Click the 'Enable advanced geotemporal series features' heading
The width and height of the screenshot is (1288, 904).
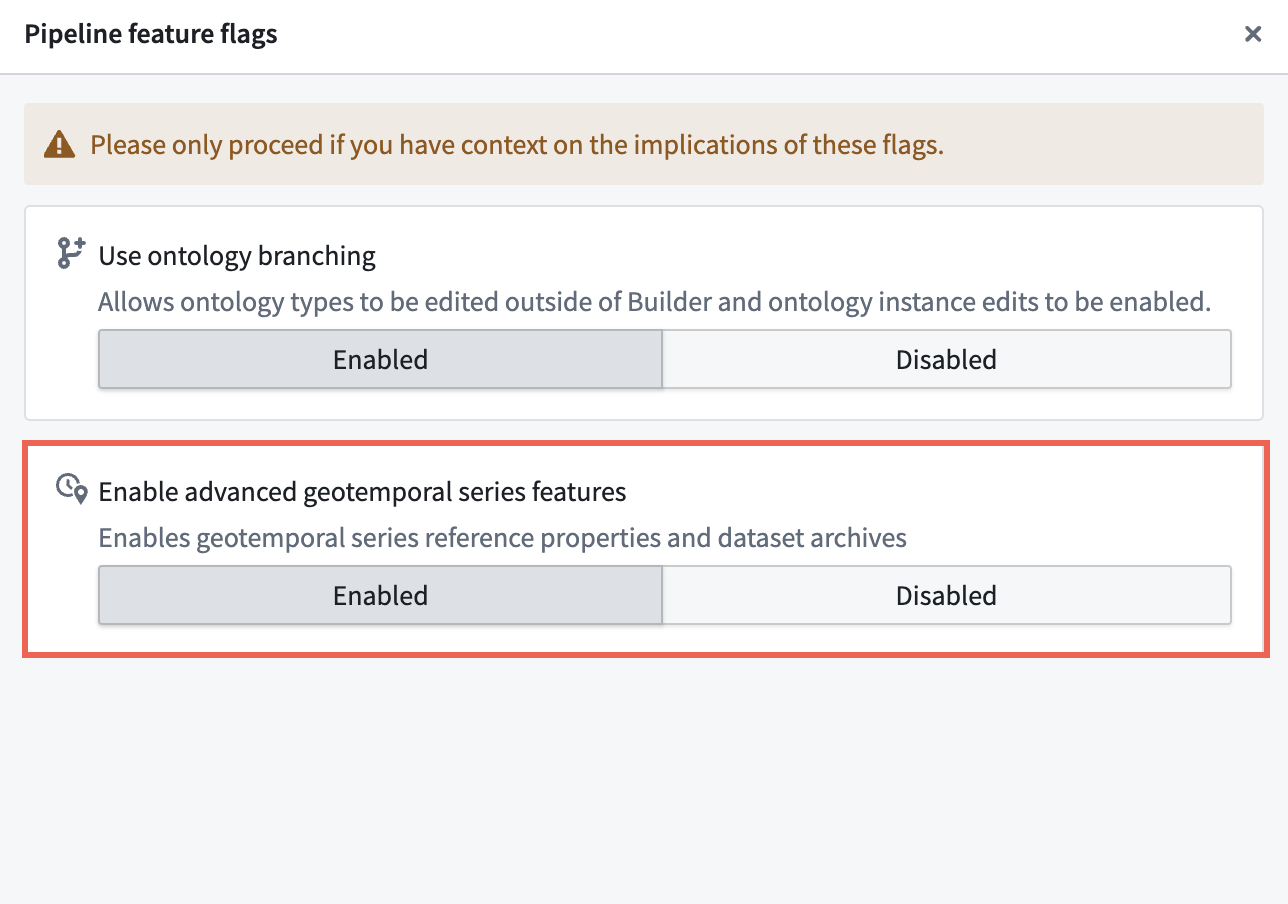tap(361, 491)
